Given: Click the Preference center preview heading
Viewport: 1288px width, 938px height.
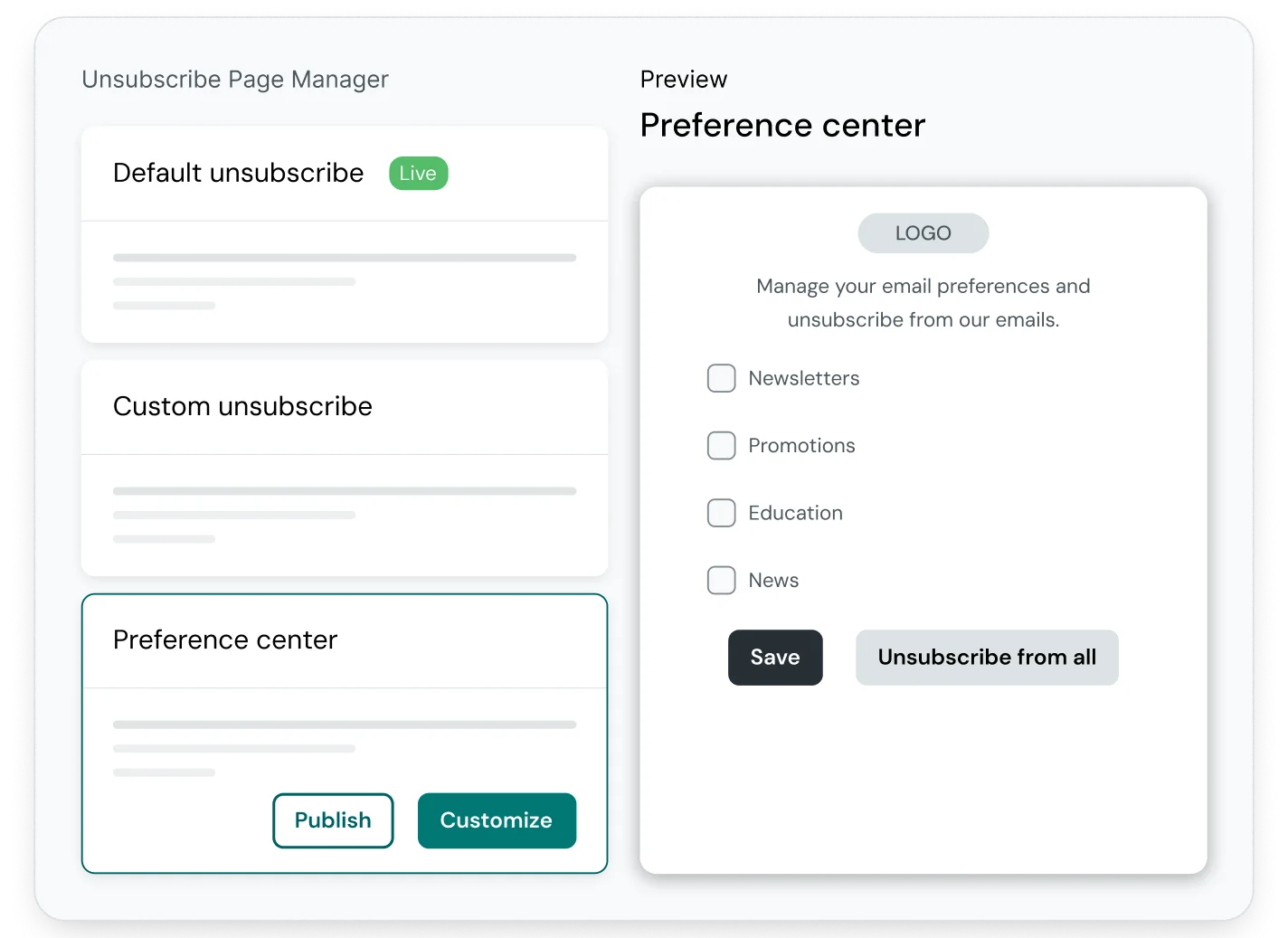Looking at the screenshot, I should 782,125.
